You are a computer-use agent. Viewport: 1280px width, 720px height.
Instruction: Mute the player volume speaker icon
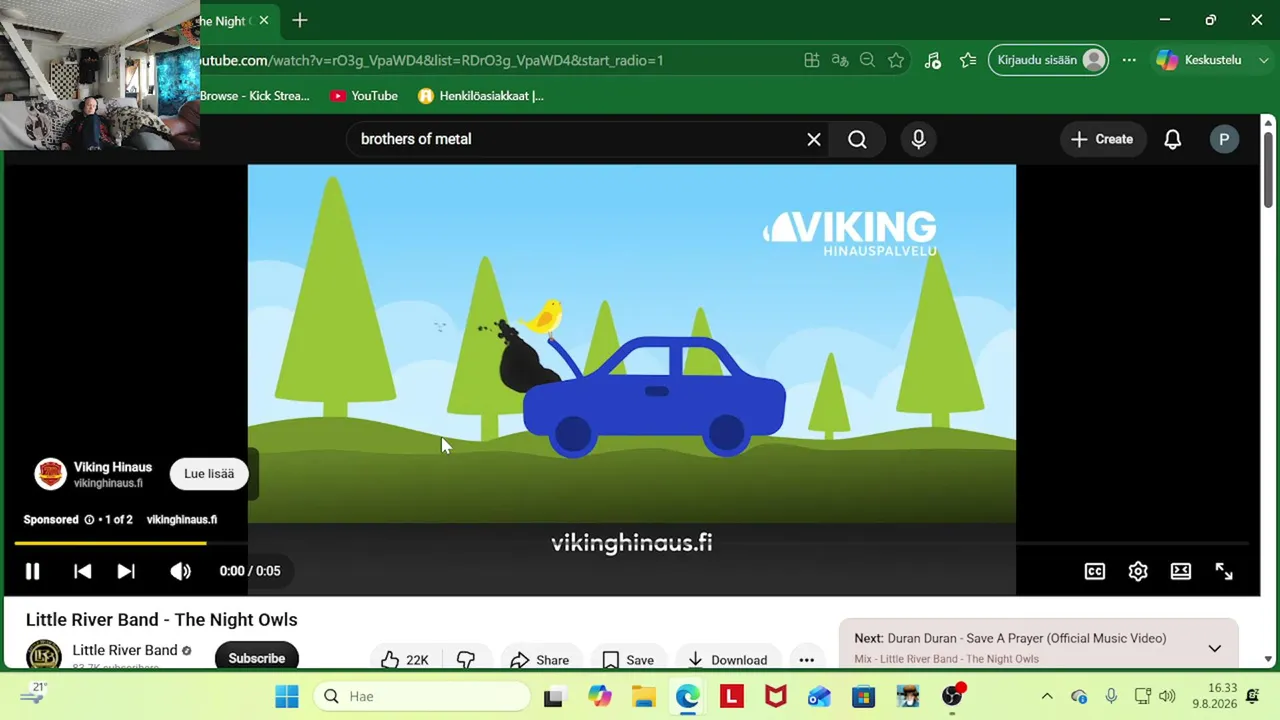180,571
